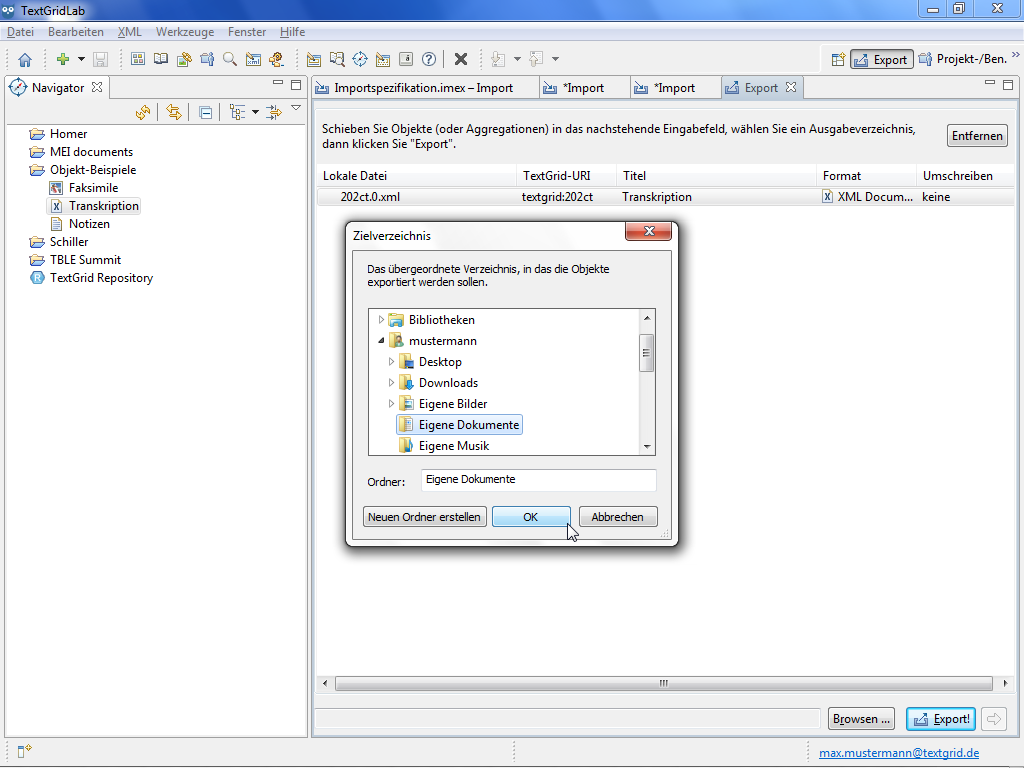Viewport: 1024px width, 768px height.
Task: Collapse all items in the Navigator
Action: click(205, 112)
